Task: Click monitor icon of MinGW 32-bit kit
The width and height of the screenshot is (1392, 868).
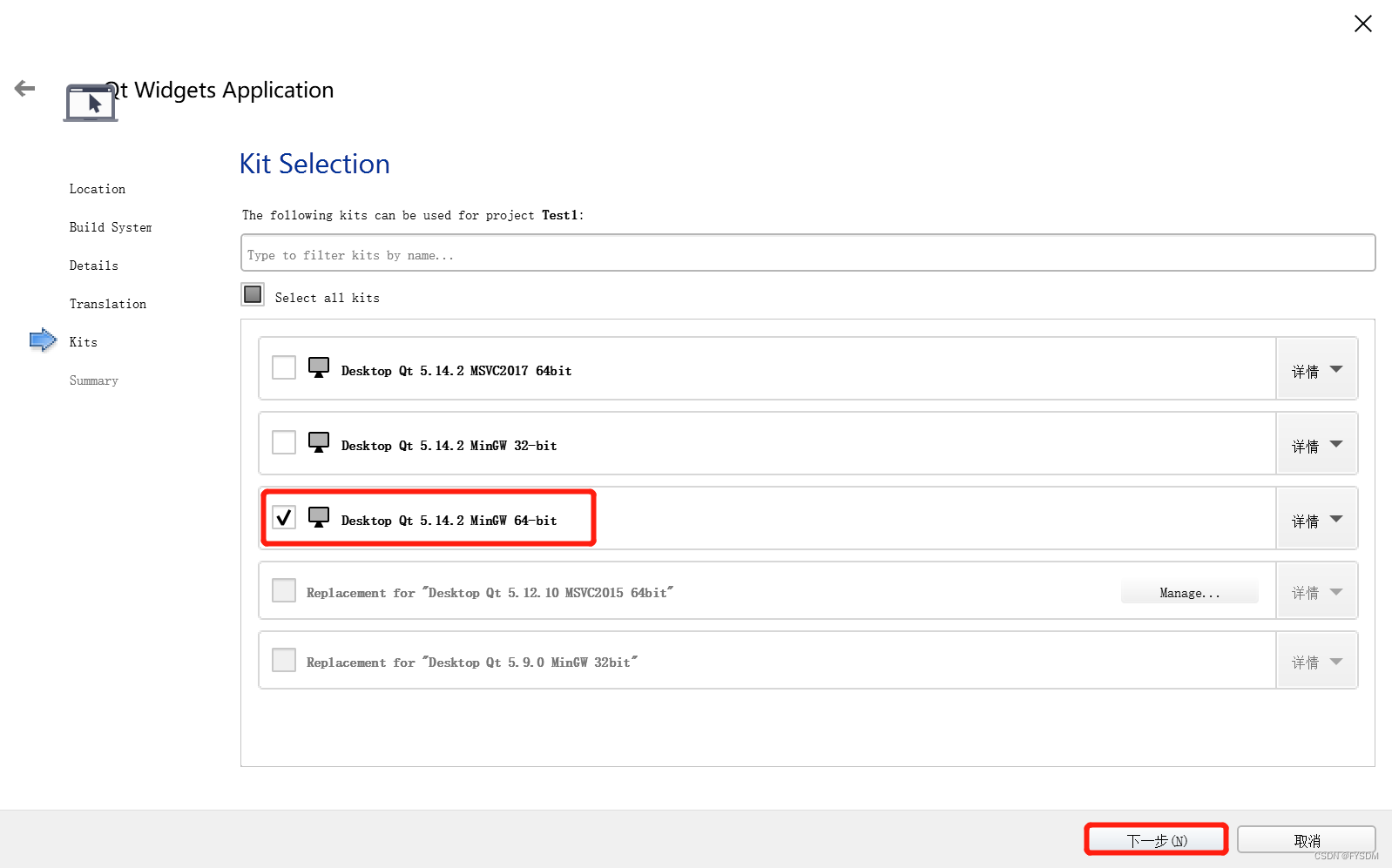Action: pyautogui.click(x=319, y=442)
